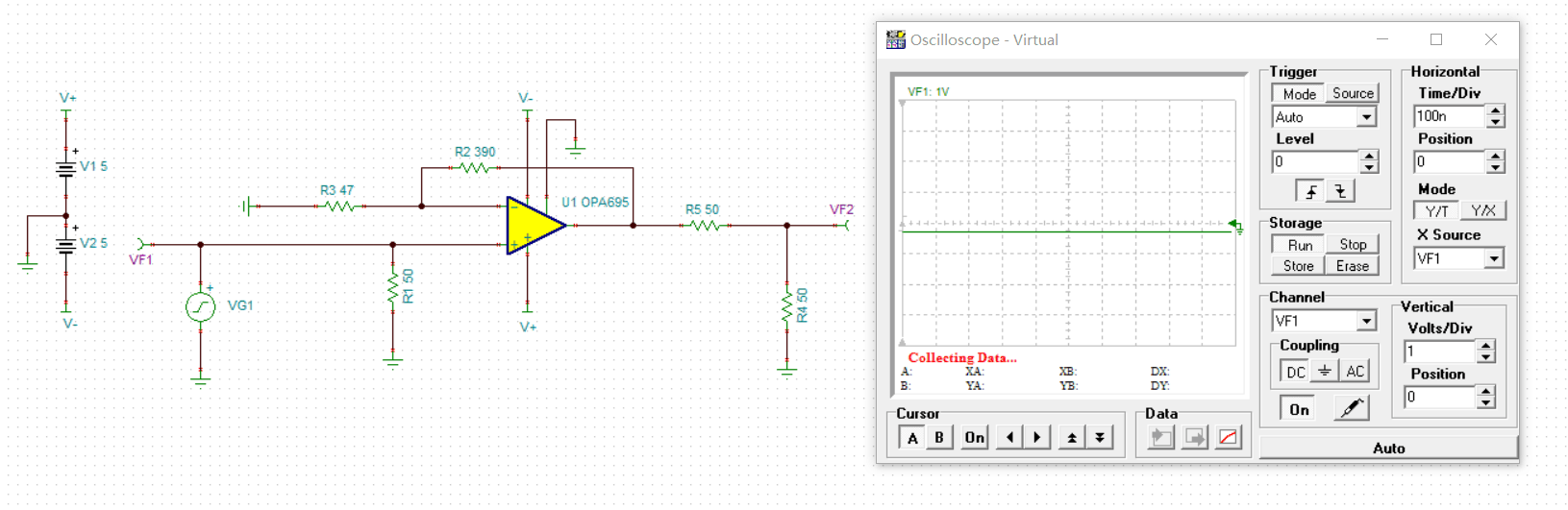The height and width of the screenshot is (510, 1568).
Task: Open Channel VF1 dropdown
Action: pyautogui.click(x=1366, y=321)
